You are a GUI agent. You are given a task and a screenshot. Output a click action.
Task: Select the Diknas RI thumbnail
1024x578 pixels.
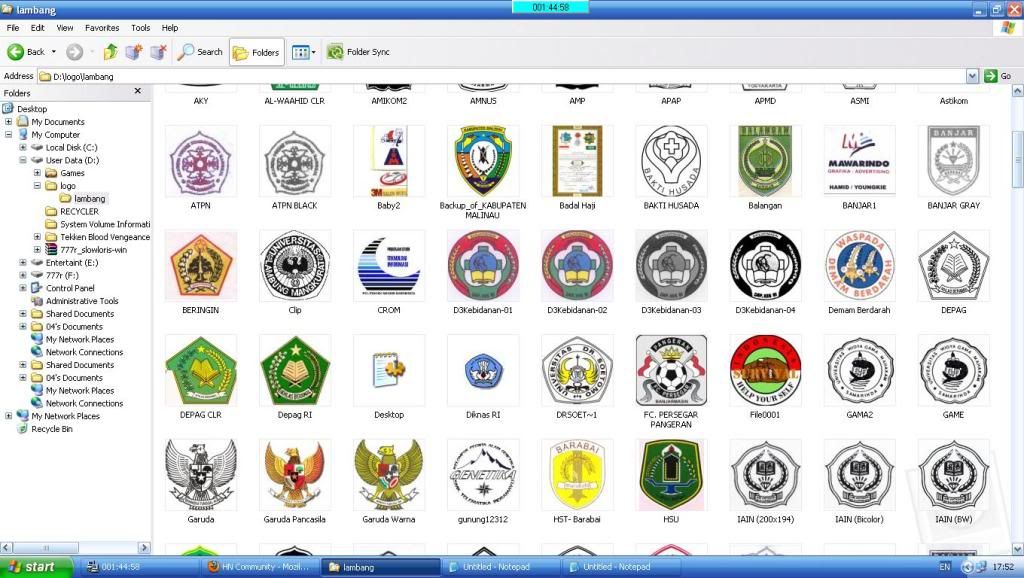(483, 370)
